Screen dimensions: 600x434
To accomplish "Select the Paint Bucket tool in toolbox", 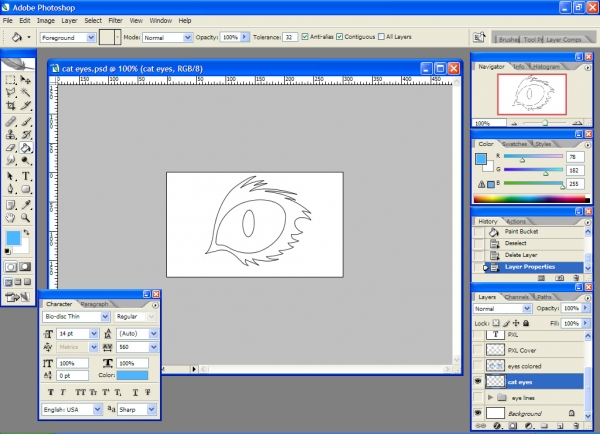I will 25,147.
